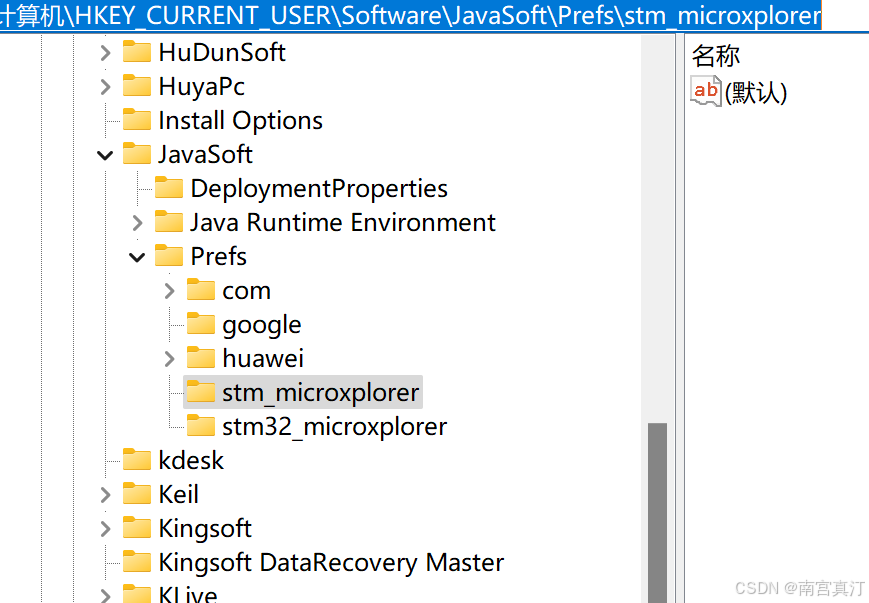Select the HuDunSoft key label
This screenshot has width=869, height=603.
click(x=222, y=53)
